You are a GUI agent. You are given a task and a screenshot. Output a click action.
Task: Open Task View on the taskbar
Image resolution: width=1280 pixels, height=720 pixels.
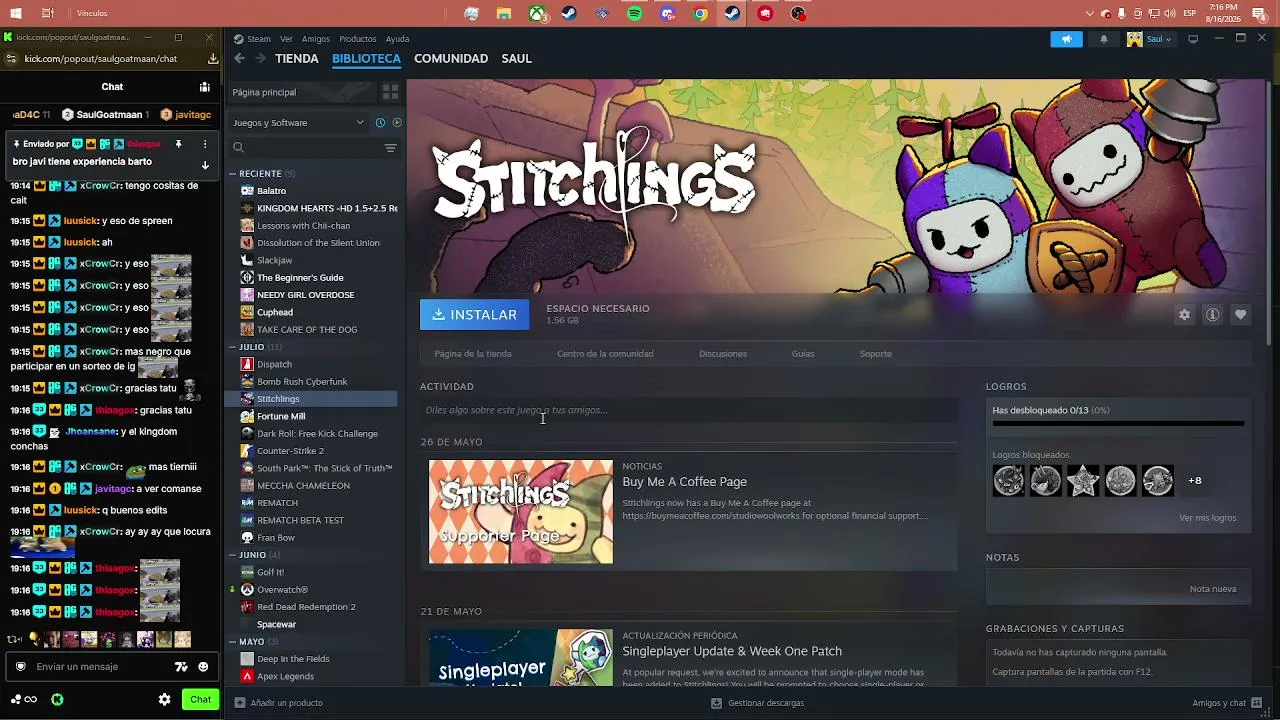(x=48, y=14)
